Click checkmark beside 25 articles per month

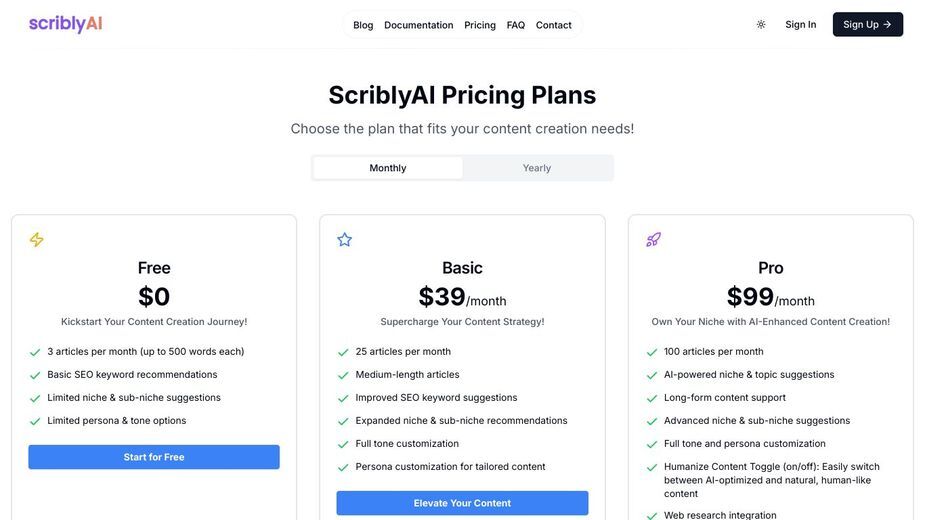[343, 352]
